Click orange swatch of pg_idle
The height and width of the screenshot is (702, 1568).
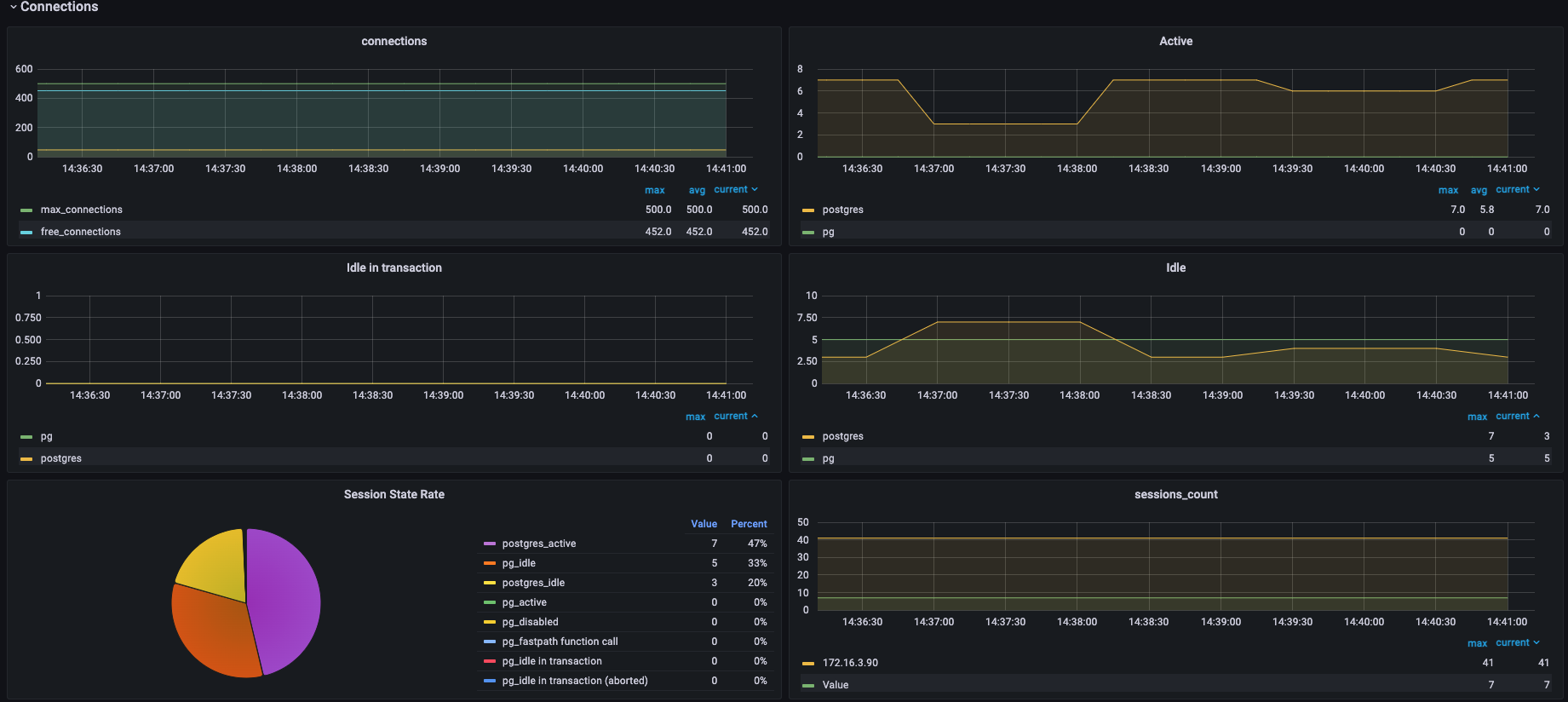(x=490, y=563)
